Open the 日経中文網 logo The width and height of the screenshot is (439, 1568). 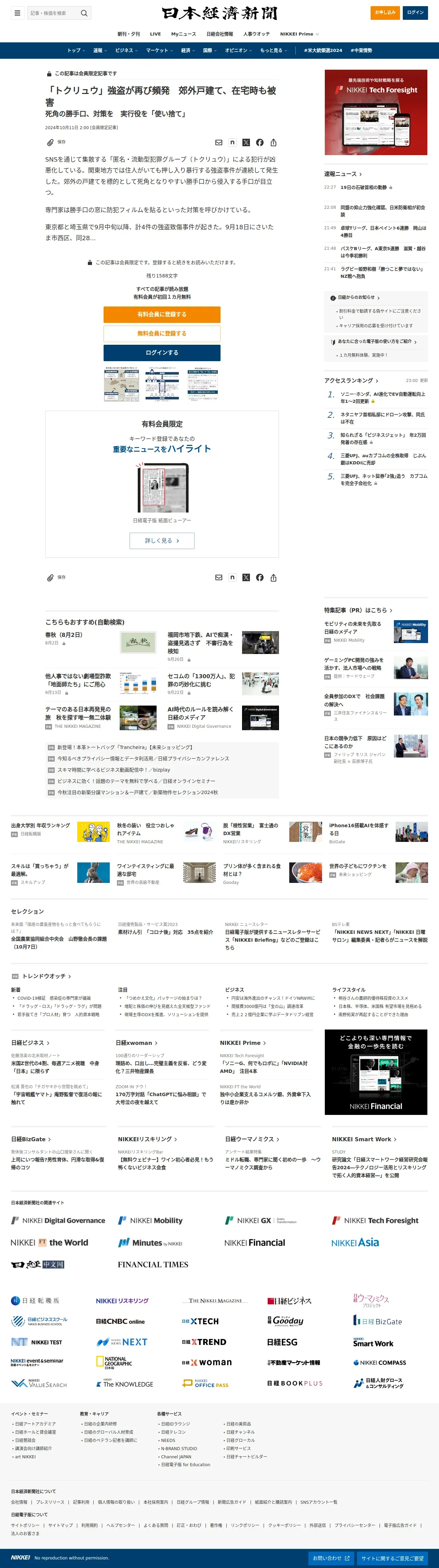(x=38, y=1265)
